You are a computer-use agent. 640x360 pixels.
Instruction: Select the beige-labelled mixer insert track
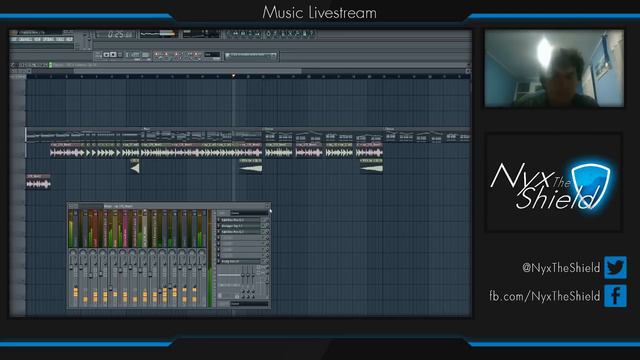click(x=144, y=229)
